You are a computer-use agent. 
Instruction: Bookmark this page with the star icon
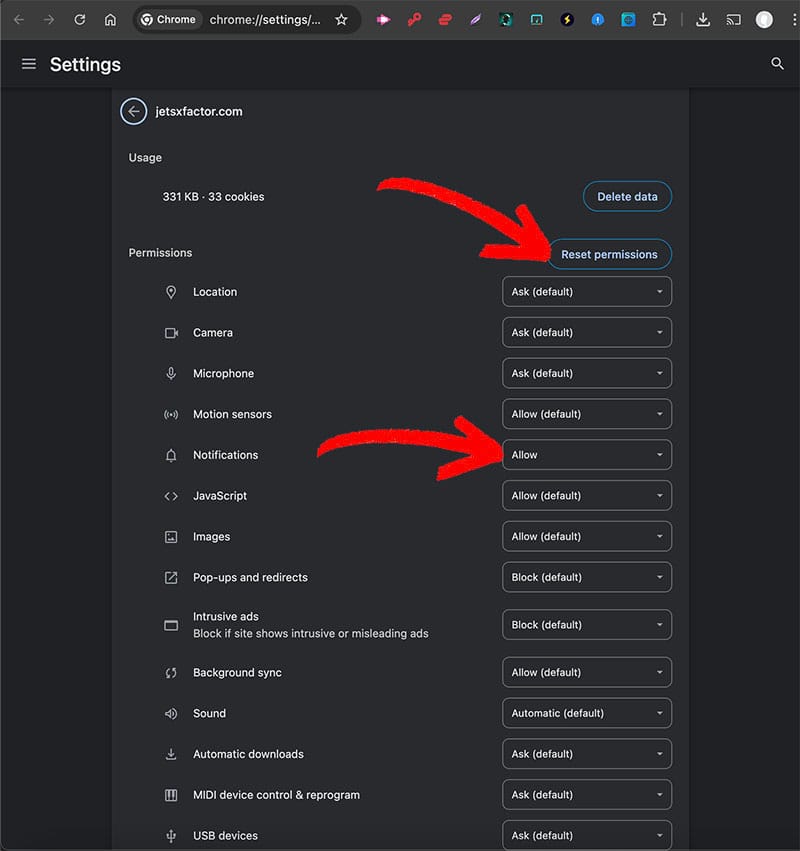(x=341, y=19)
